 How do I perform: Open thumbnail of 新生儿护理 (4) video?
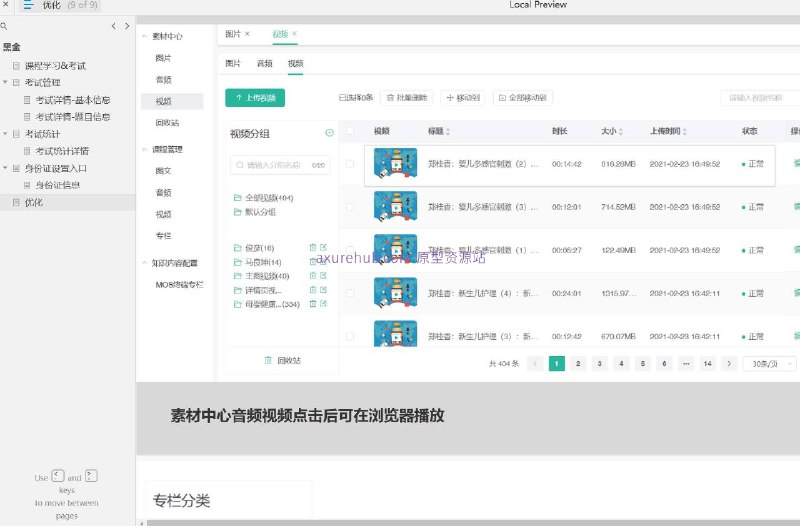pyautogui.click(x=395, y=293)
